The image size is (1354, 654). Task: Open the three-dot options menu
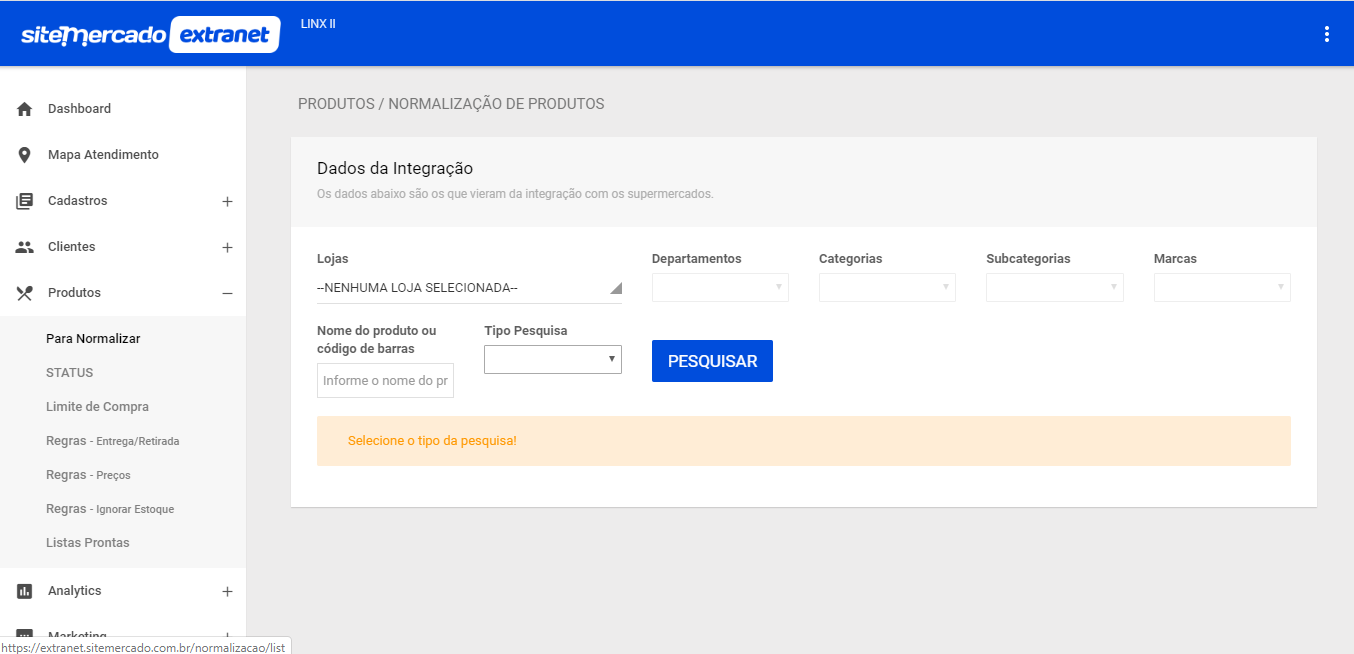pos(1327,34)
